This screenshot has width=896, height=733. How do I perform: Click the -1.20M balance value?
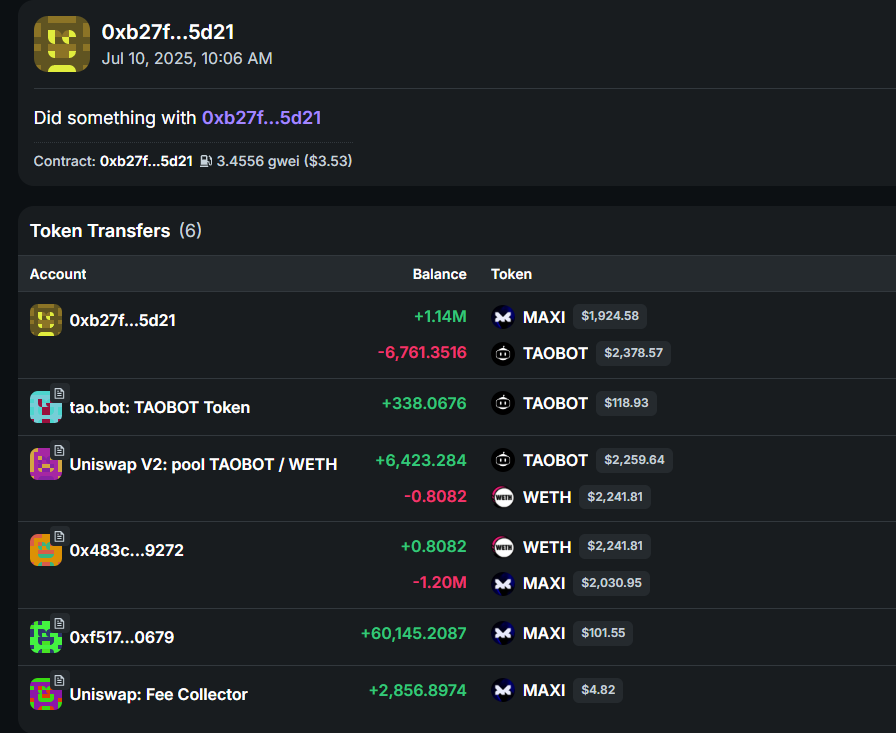tap(439, 583)
